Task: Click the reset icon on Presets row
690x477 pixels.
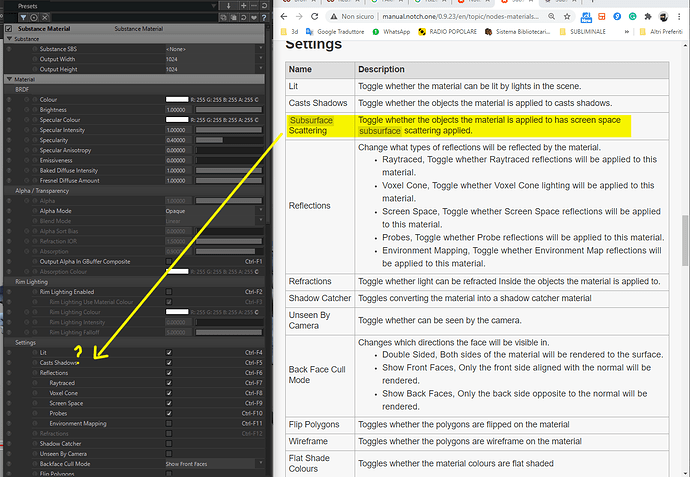Action: (264, 6)
